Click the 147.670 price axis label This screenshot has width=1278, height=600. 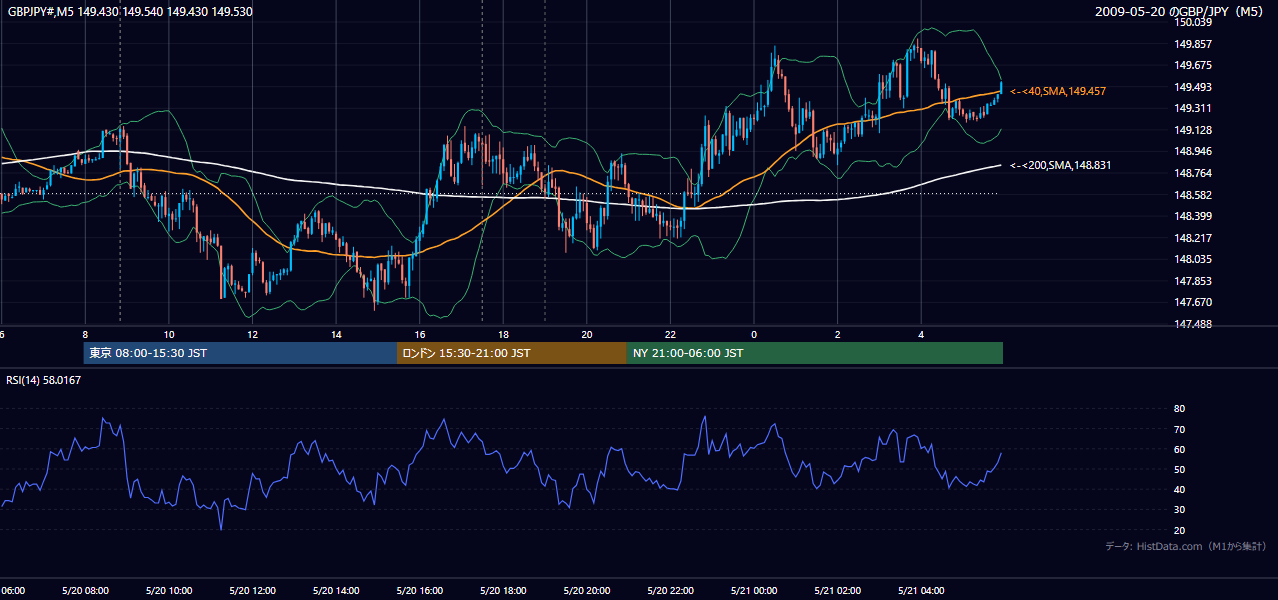tap(1193, 302)
